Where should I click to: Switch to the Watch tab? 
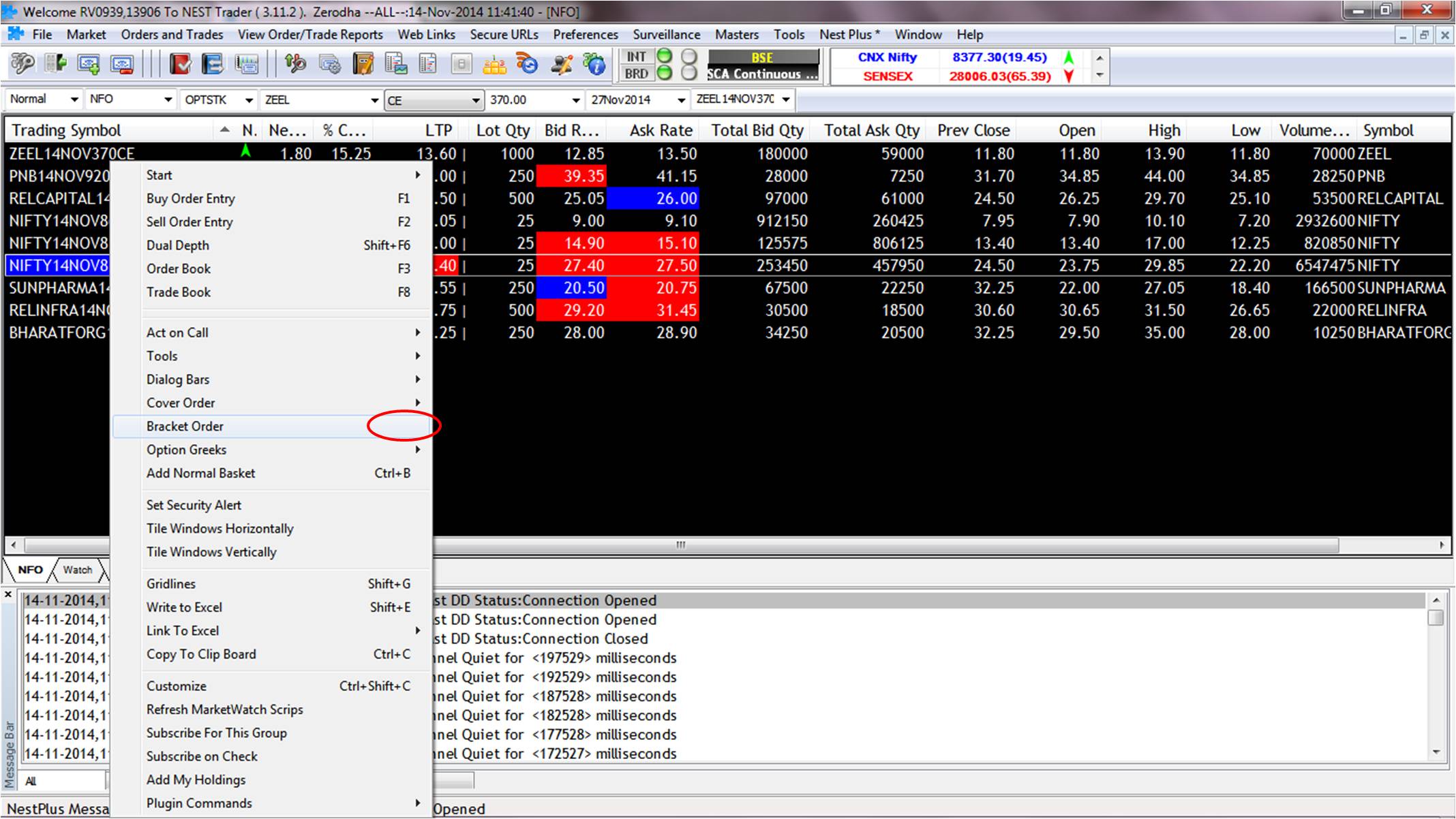pos(78,570)
